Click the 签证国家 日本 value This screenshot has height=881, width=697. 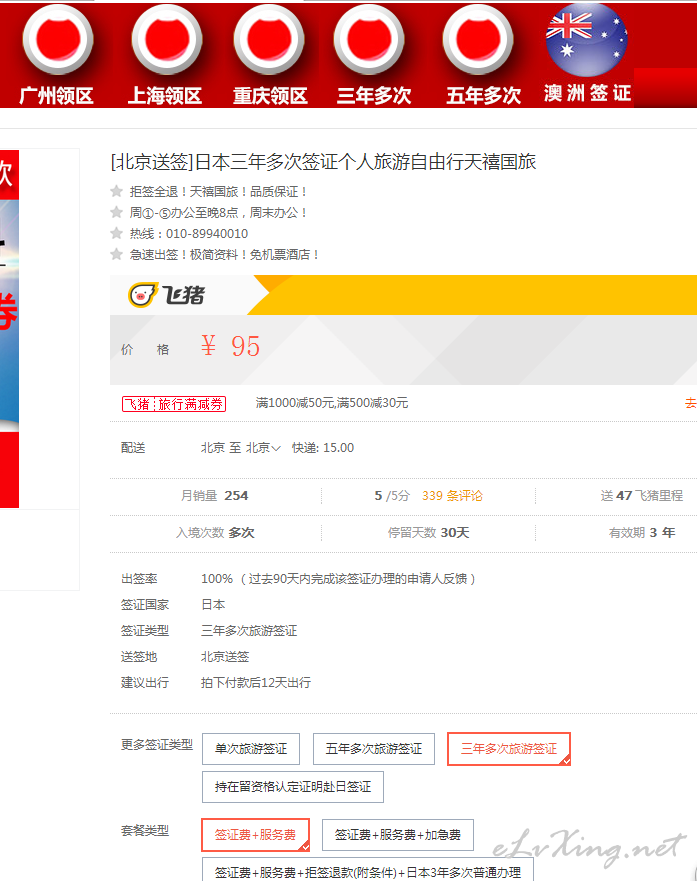tap(213, 605)
